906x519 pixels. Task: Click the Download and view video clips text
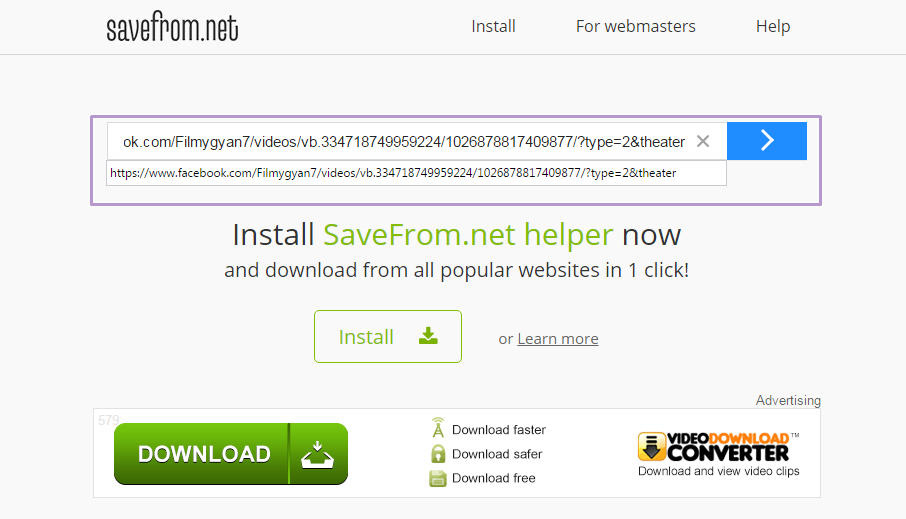pyautogui.click(x=719, y=471)
